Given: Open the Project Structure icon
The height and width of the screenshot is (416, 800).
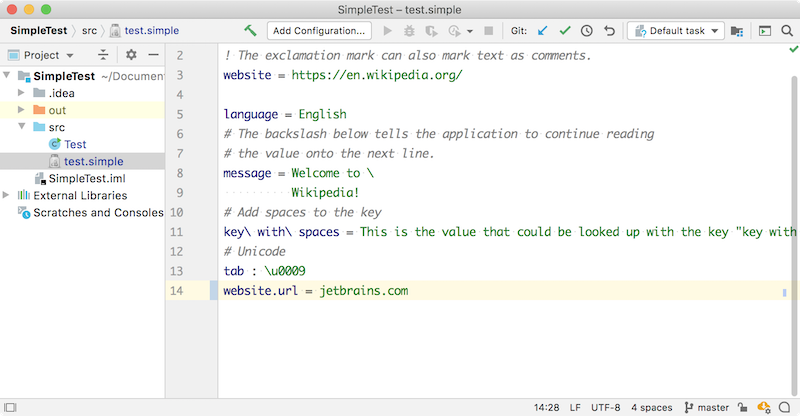Looking at the screenshot, I should [737, 31].
